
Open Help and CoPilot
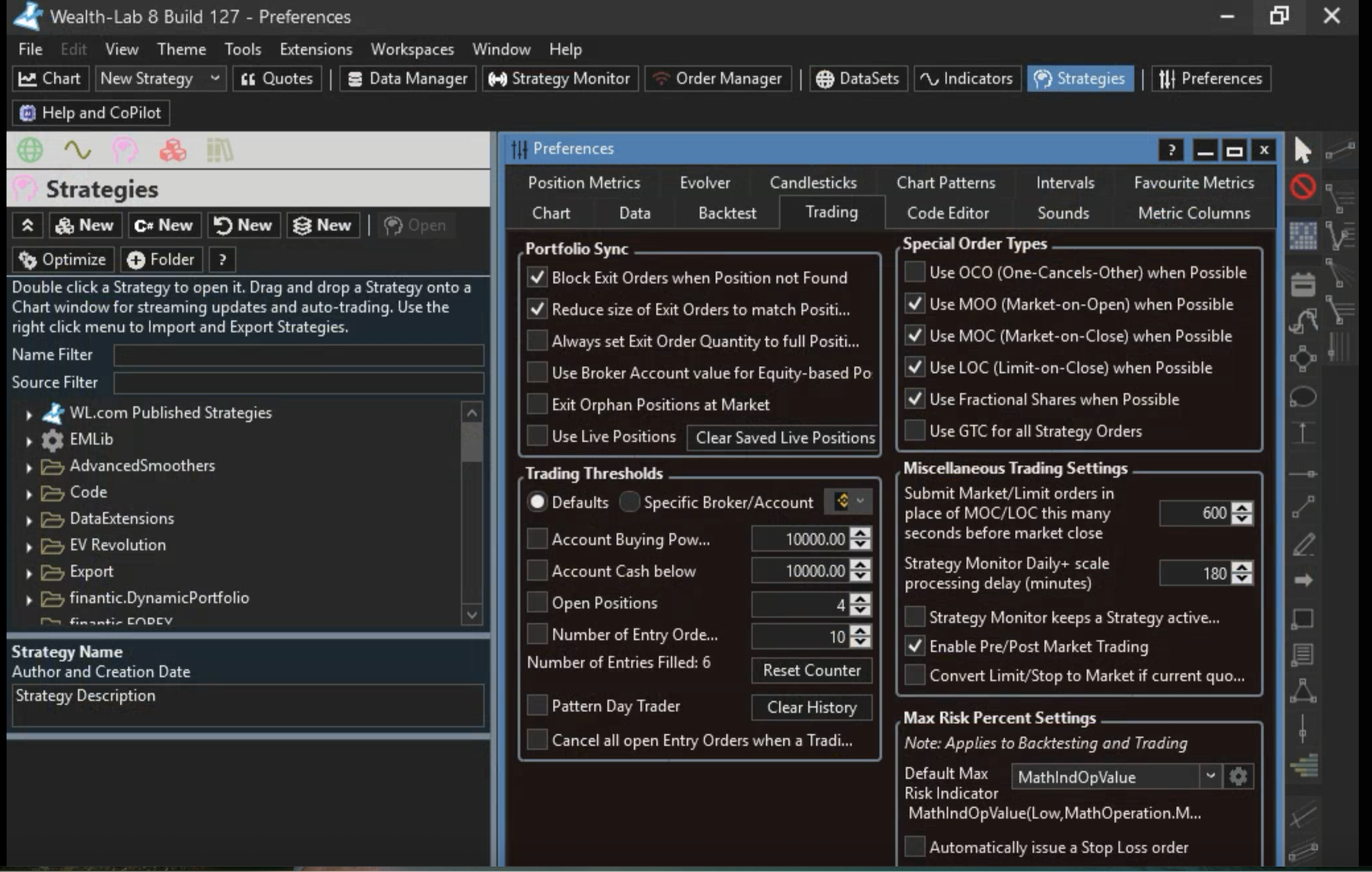(x=92, y=113)
